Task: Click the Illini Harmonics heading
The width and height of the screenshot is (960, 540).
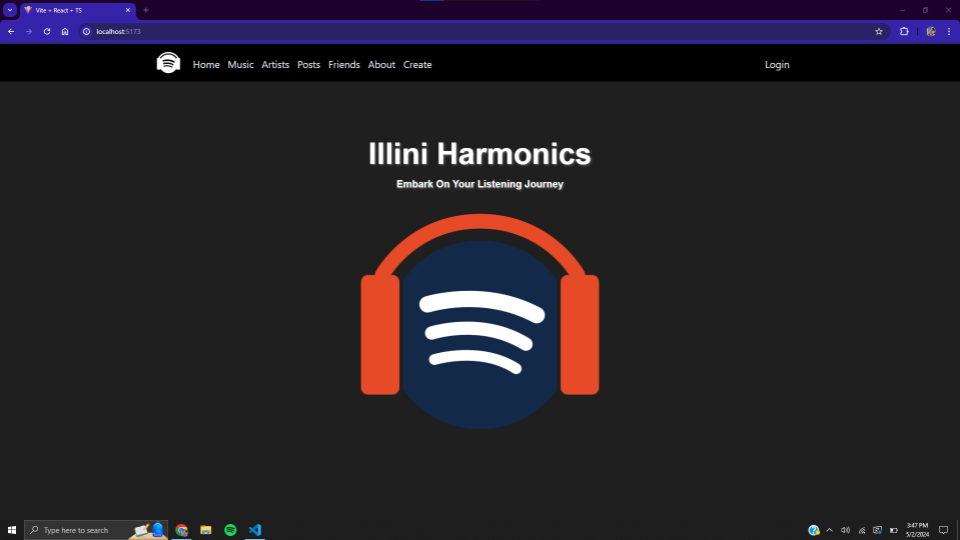Action: (x=480, y=154)
